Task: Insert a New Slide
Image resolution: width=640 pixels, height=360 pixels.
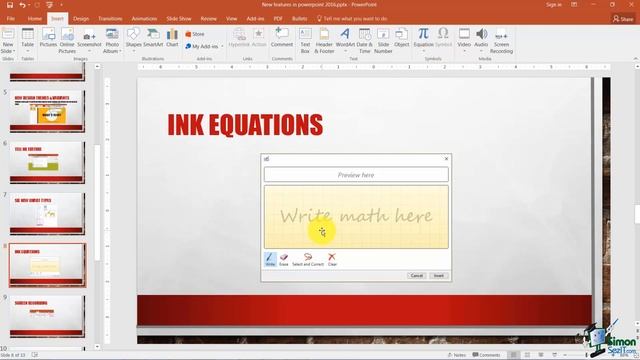Action: [8, 41]
